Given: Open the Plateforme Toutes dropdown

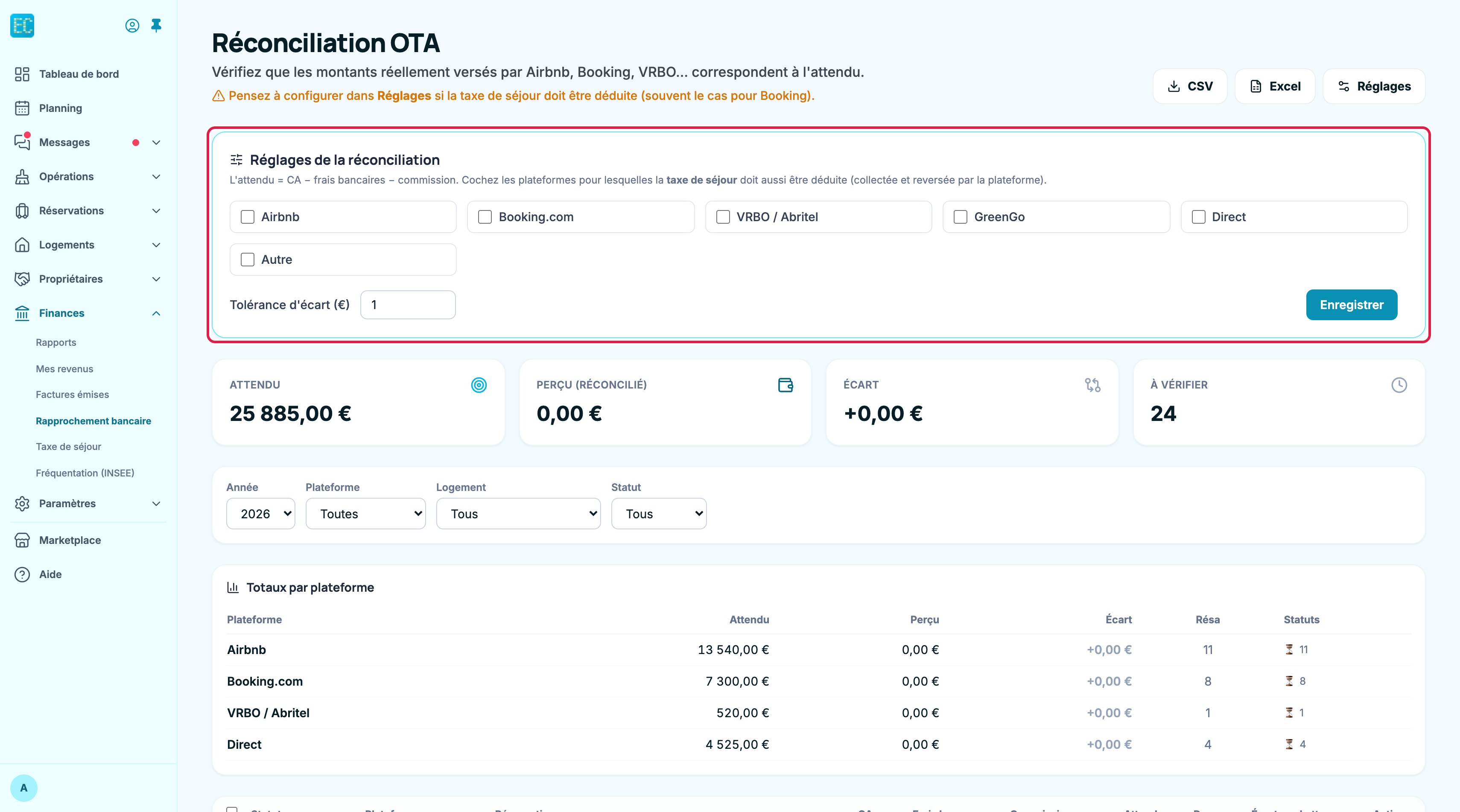Looking at the screenshot, I should click(365, 514).
